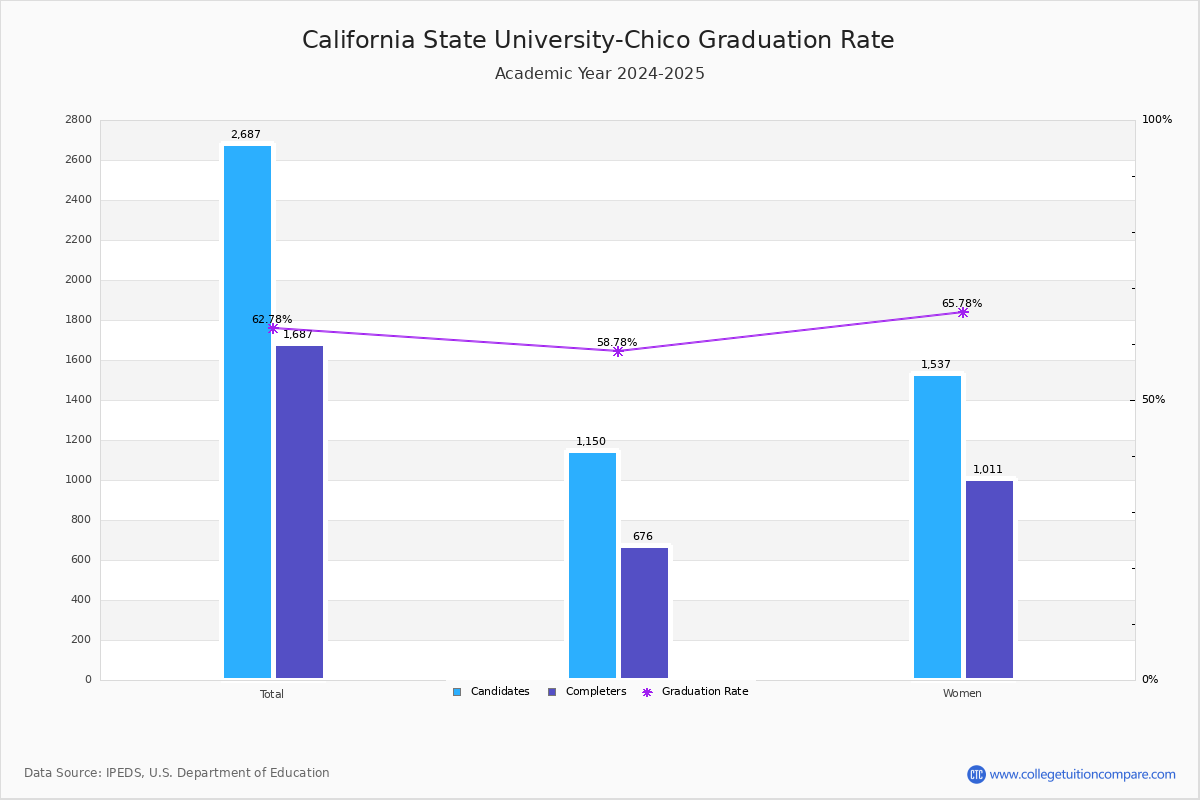The height and width of the screenshot is (800, 1200).
Task: Click the Graduation Rate star legend icon
Action: [x=647, y=692]
